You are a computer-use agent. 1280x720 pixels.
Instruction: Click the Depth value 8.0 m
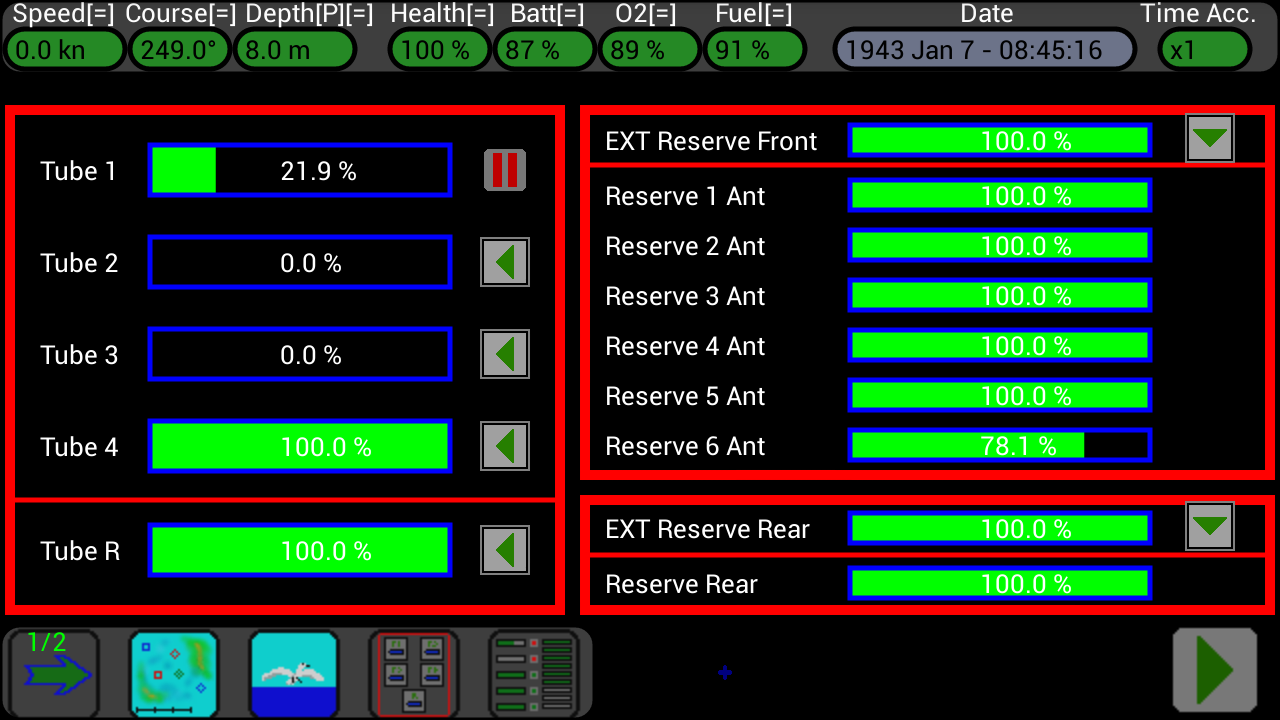tap(295, 50)
